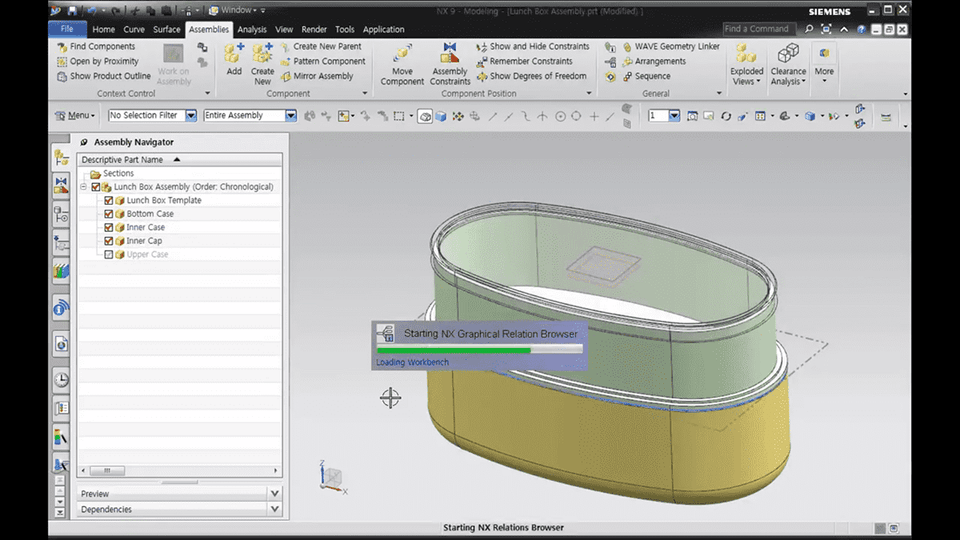960x540 pixels.
Task: Expand the Component Position group options
Action: tap(589, 94)
